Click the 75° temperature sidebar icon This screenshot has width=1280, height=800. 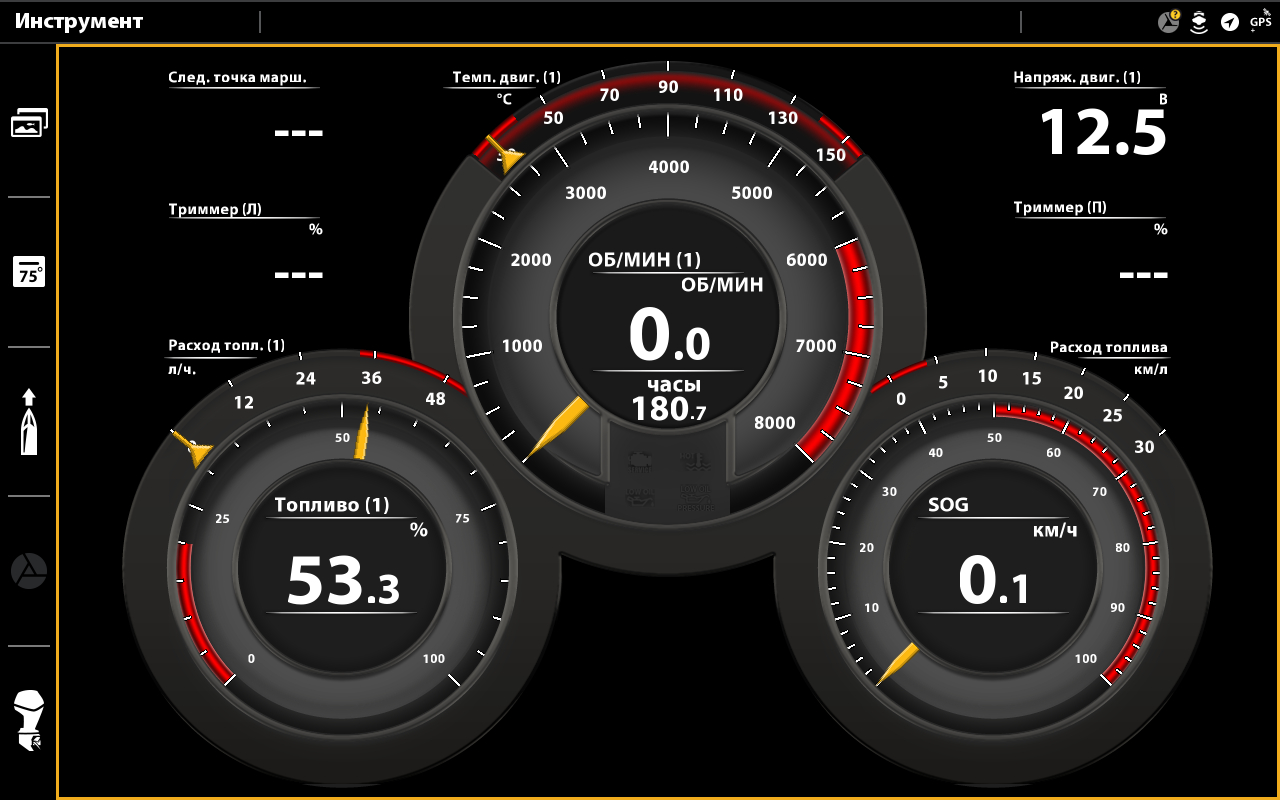tap(29, 272)
